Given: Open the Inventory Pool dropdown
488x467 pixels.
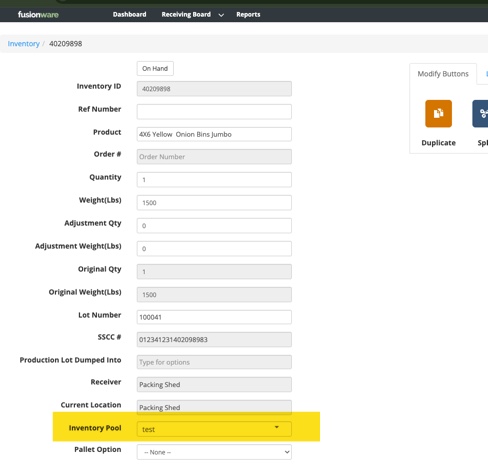Looking at the screenshot, I should tap(214, 429).
